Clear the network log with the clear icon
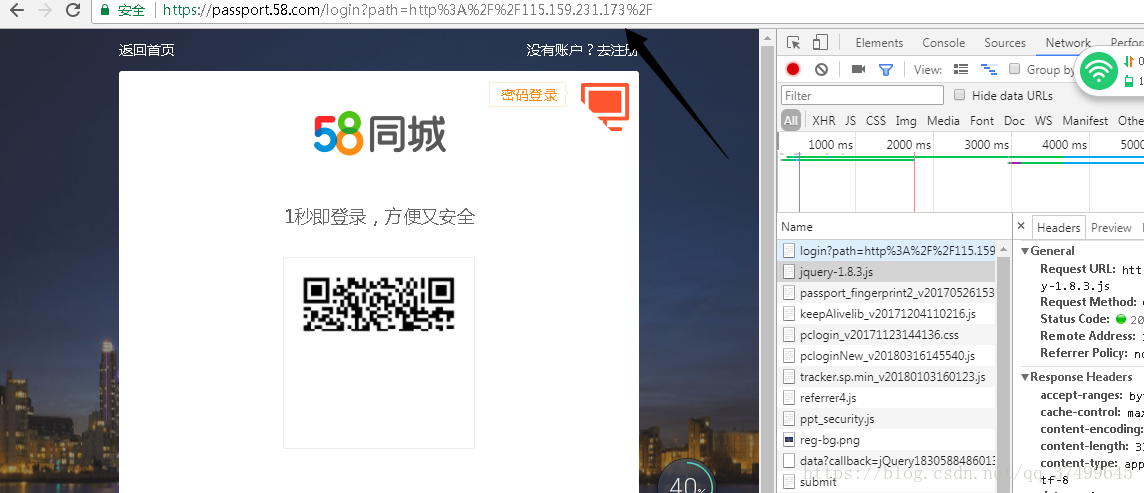The height and width of the screenshot is (493, 1144). pyautogui.click(x=822, y=69)
